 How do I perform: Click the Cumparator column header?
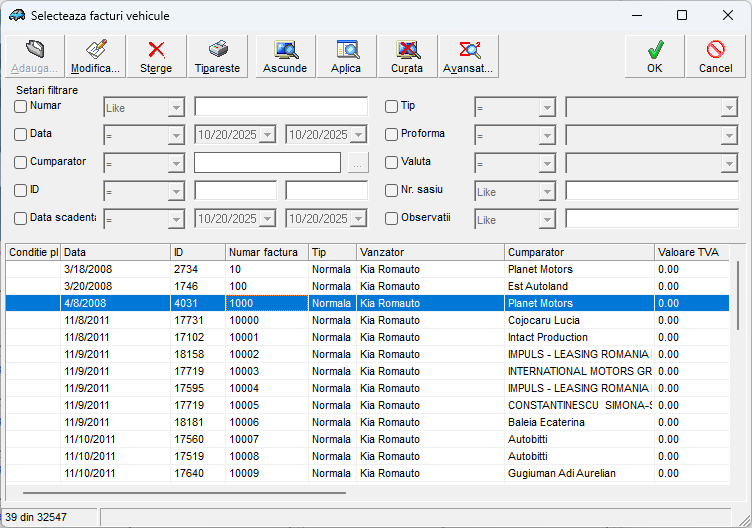click(x=578, y=253)
